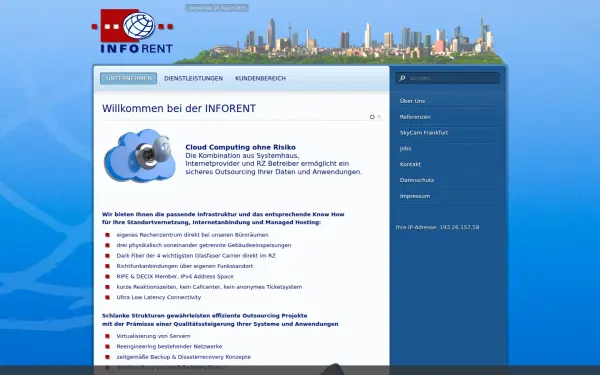
Task: Open the Impressum sidebar link
Action: coord(414,196)
